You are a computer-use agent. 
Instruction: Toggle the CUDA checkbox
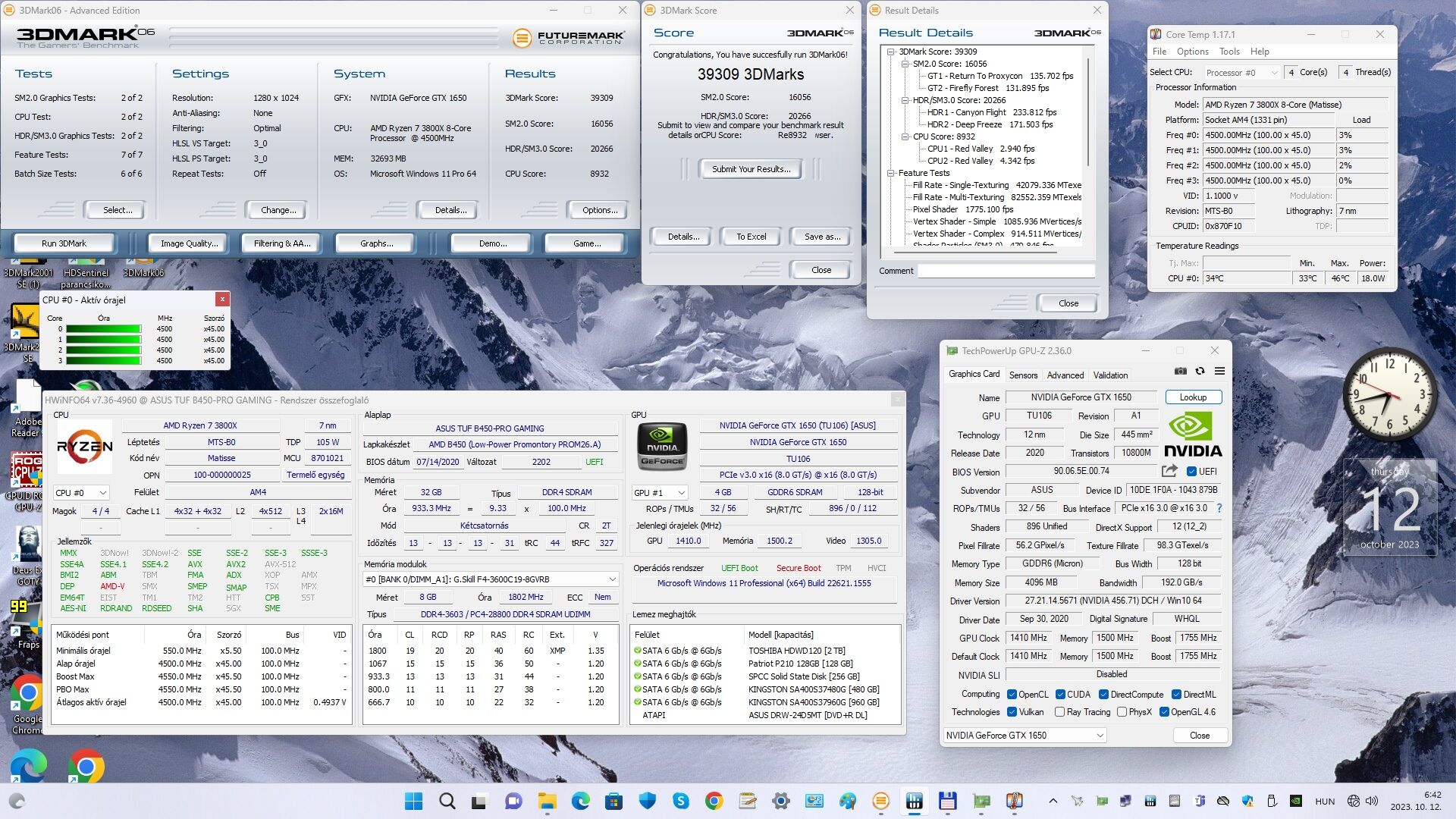tap(1060, 694)
